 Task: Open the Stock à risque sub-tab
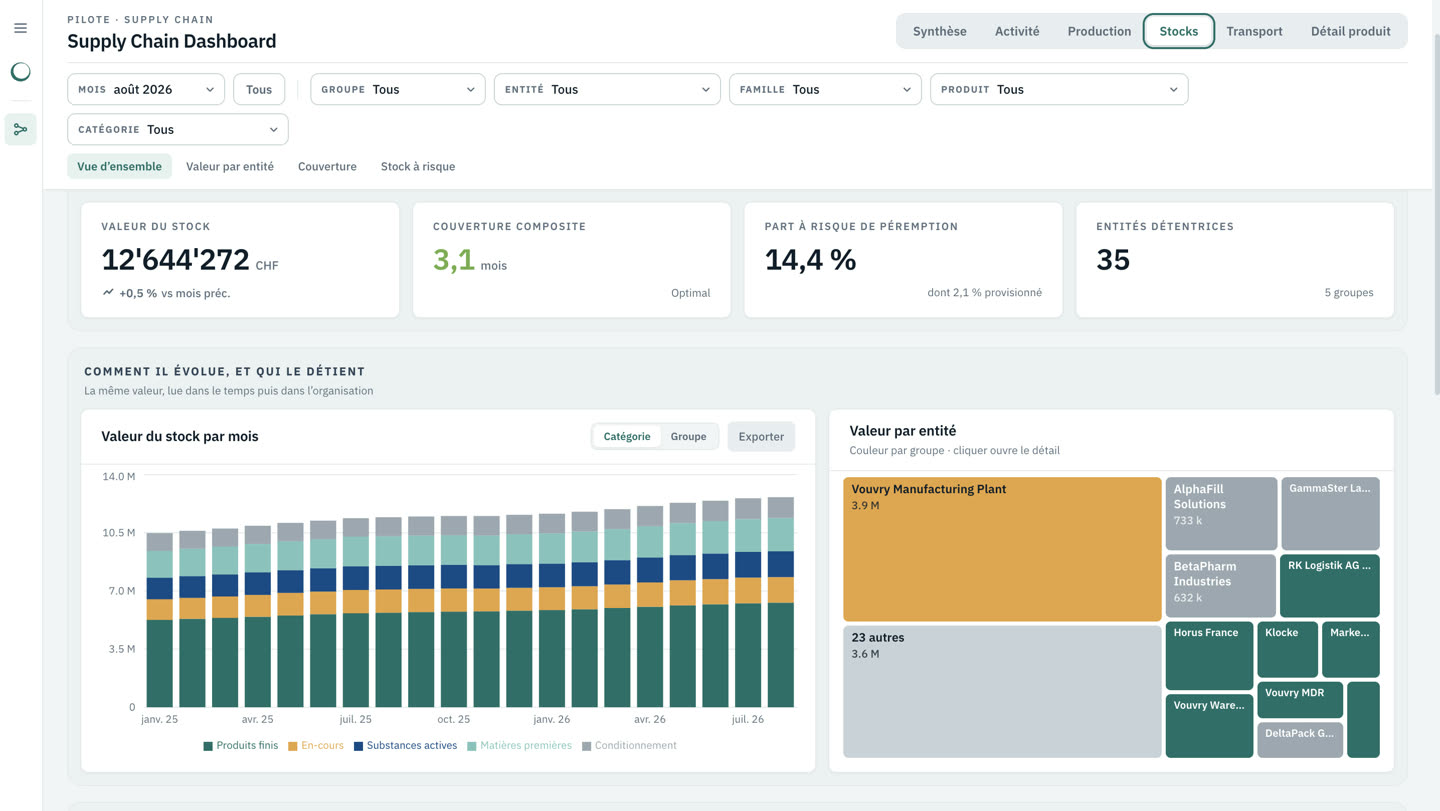coord(418,166)
